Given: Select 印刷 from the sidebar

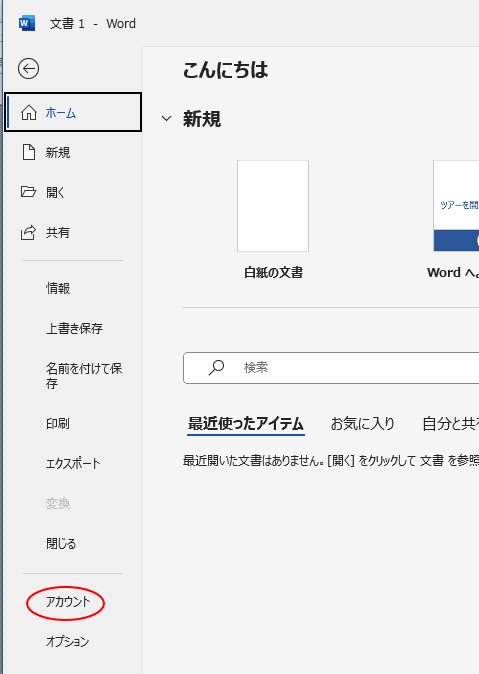Looking at the screenshot, I should tap(58, 423).
